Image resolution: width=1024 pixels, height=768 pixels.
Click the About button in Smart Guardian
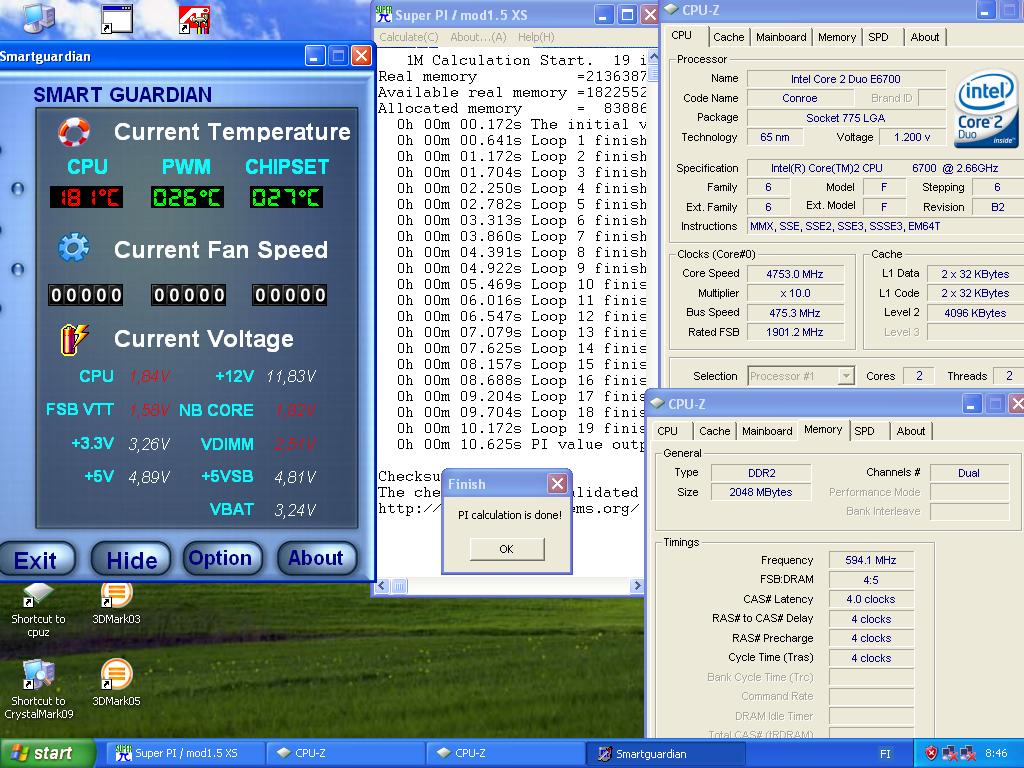(x=316, y=558)
